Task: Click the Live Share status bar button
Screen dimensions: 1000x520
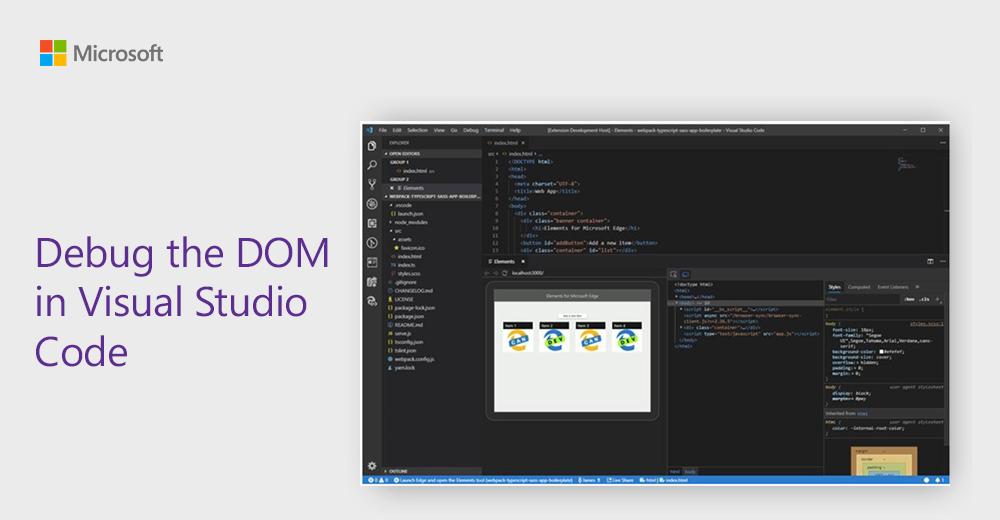Action: click(x=621, y=480)
